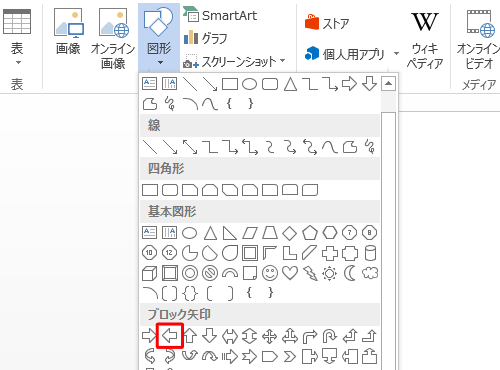Viewport: 500px width, 370px height.
Task: Select the cylinder (can) shape
Action: point(370,253)
